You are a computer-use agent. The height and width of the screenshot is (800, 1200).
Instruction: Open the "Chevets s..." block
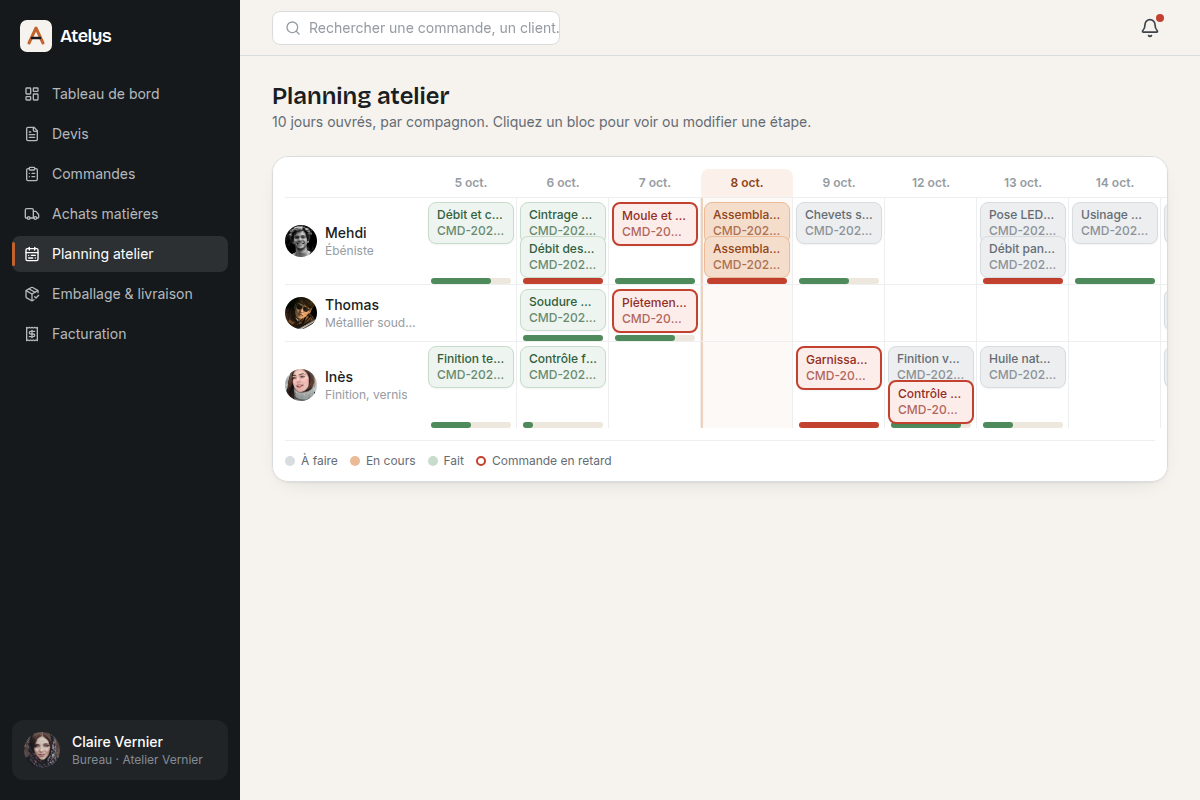pos(839,223)
